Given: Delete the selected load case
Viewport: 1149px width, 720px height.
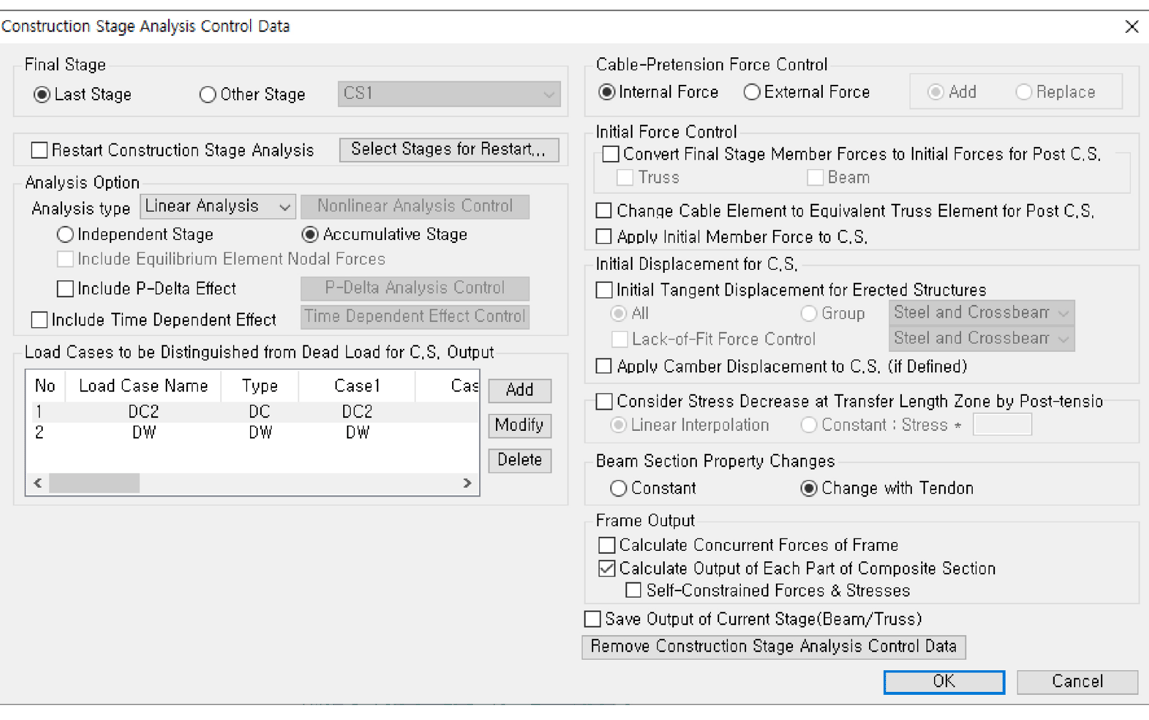Looking at the screenshot, I should [x=519, y=460].
